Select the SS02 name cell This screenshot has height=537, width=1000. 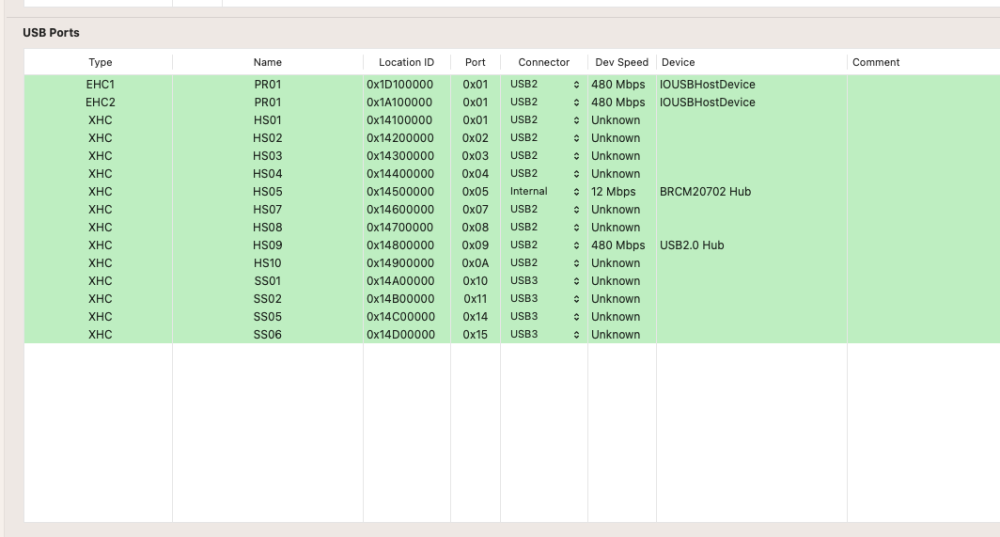pyautogui.click(x=267, y=298)
